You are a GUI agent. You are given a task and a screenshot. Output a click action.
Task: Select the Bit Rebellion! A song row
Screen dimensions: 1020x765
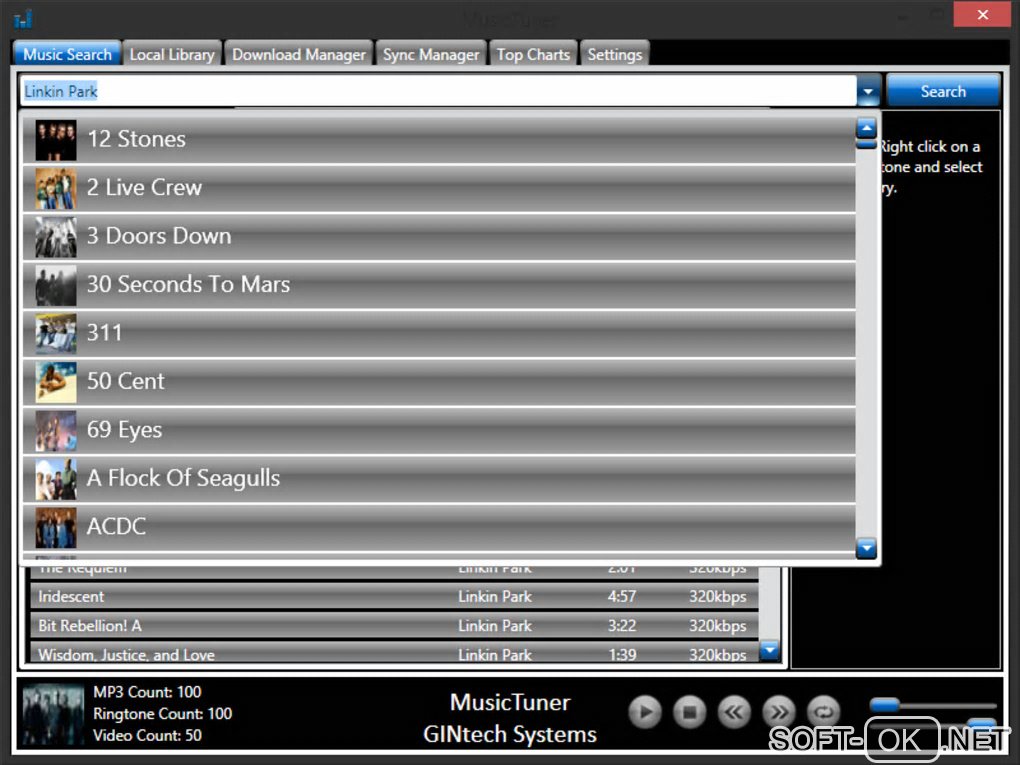coord(394,626)
